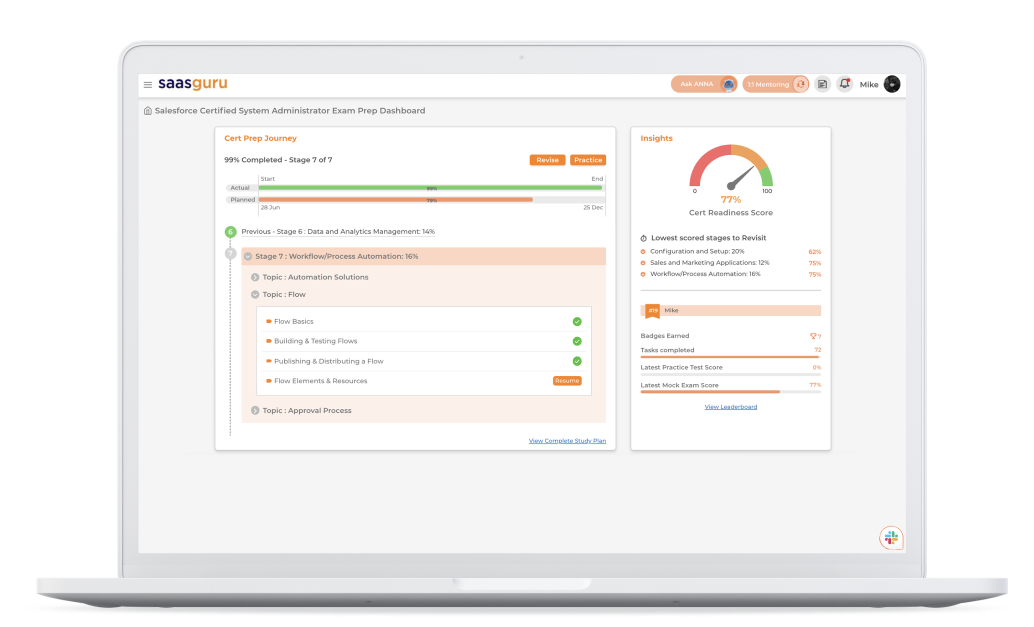Image resolution: width=1034 pixels, height=627 pixels.
Task: Click the green Actual progress bar
Action: 430,188
